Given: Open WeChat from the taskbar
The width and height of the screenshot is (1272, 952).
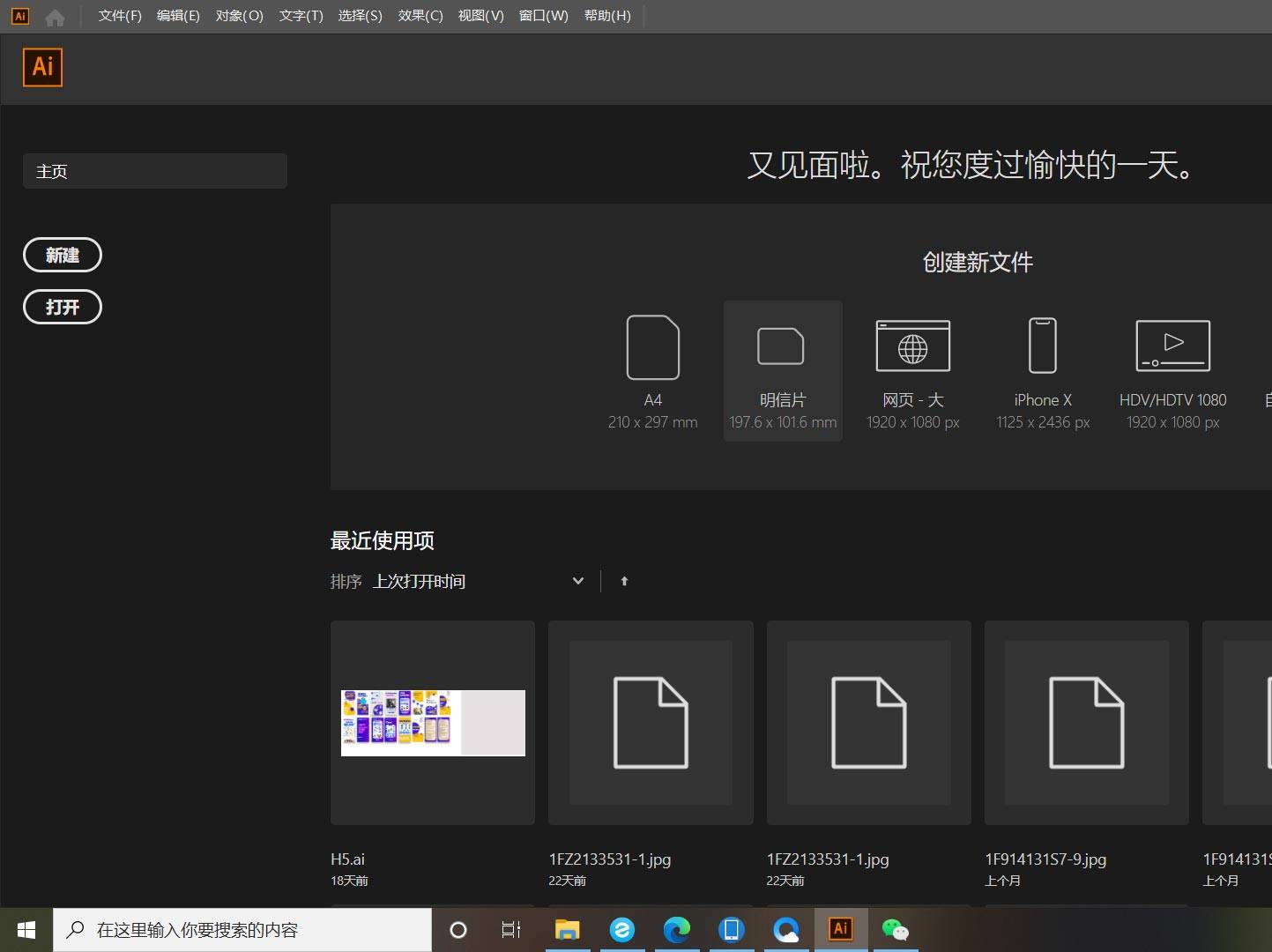Looking at the screenshot, I should pos(895,930).
